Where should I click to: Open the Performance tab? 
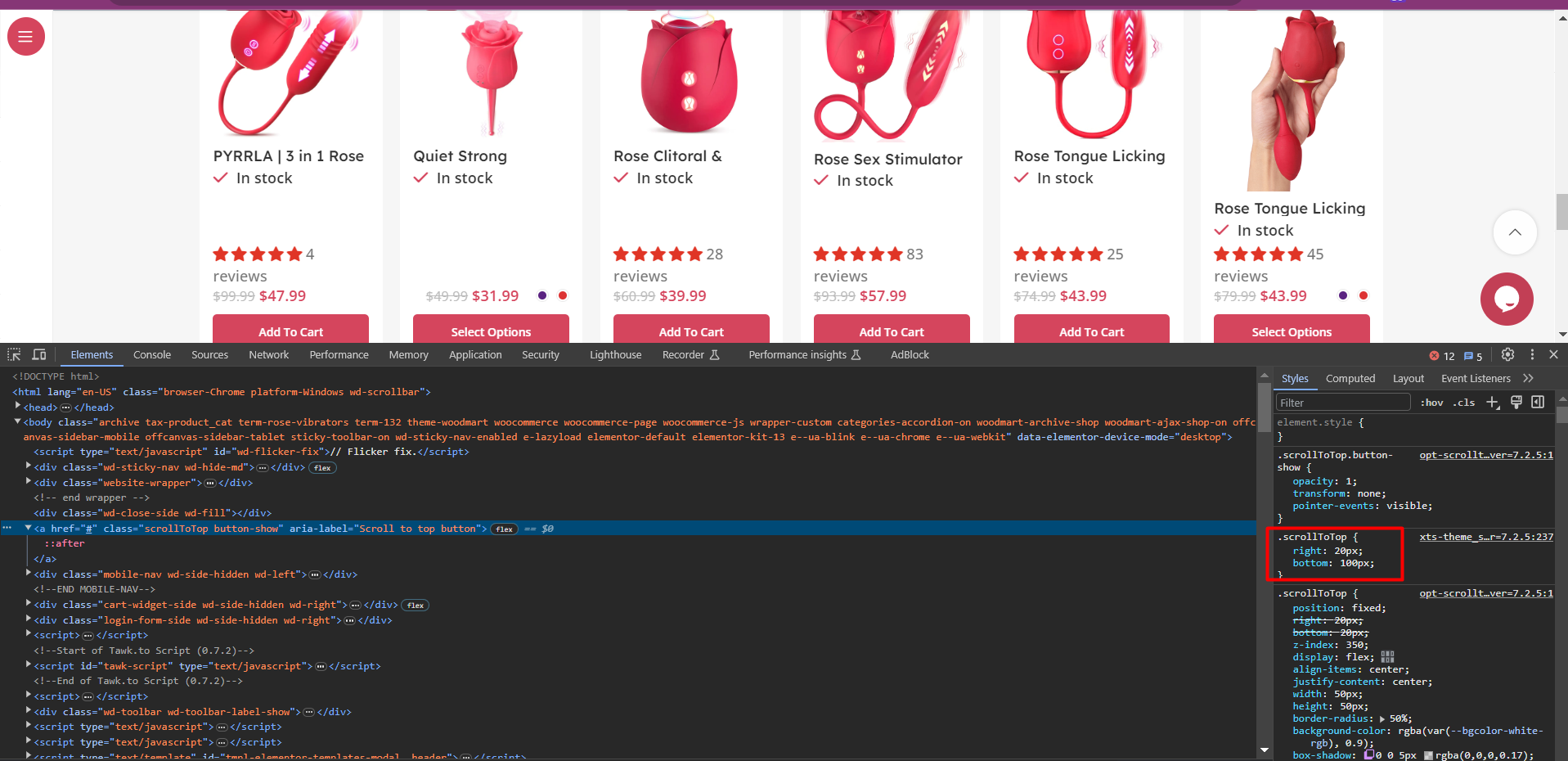[x=339, y=354]
